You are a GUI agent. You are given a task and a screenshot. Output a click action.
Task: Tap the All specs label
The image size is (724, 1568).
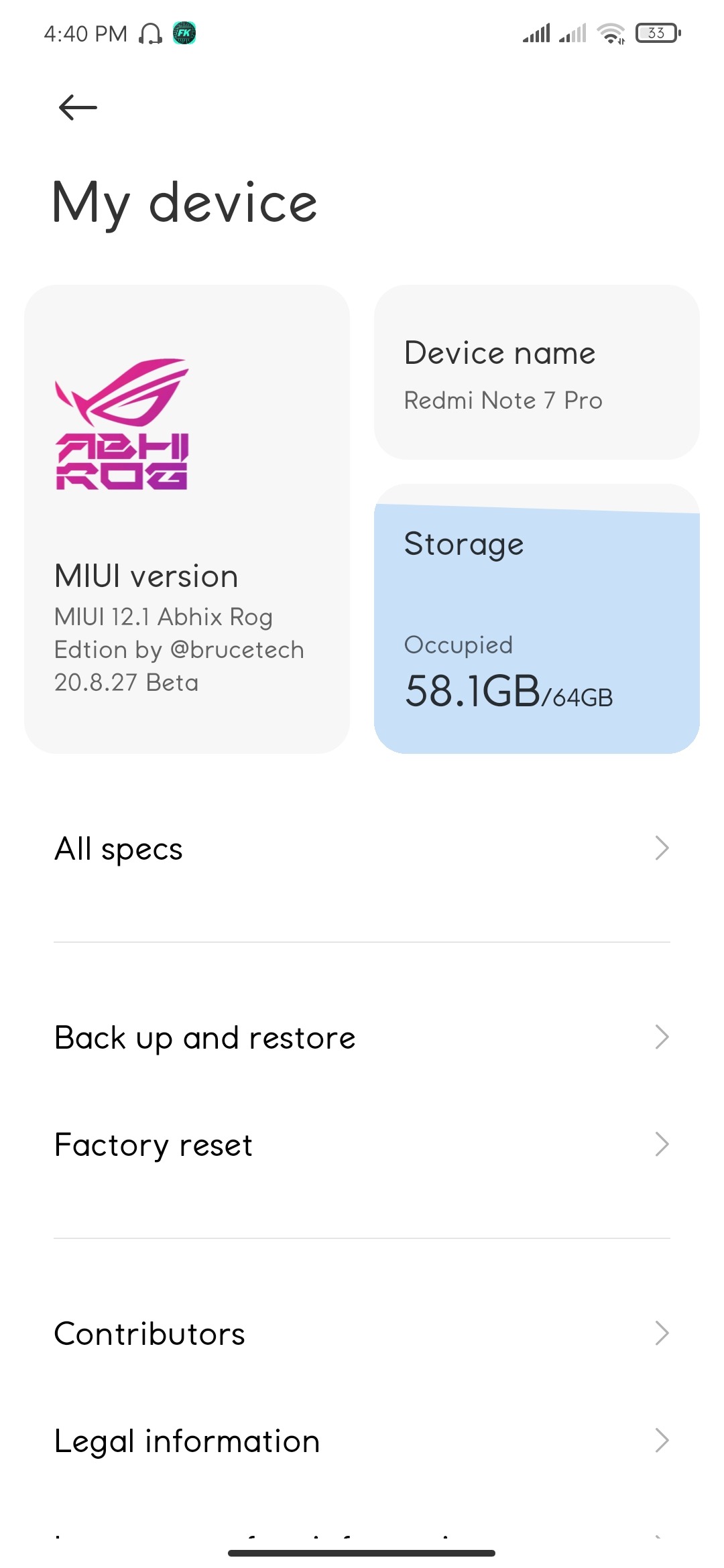pyautogui.click(x=119, y=848)
